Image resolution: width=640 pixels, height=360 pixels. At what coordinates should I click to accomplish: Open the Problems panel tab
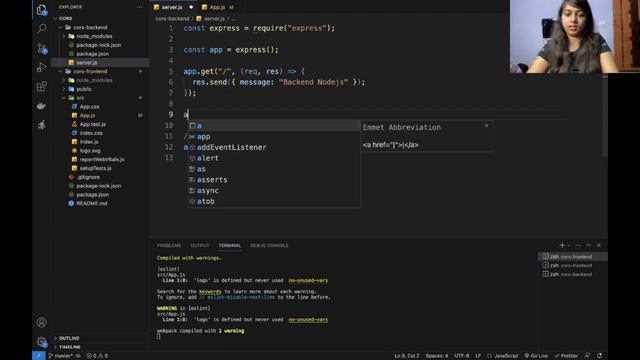[x=169, y=245]
